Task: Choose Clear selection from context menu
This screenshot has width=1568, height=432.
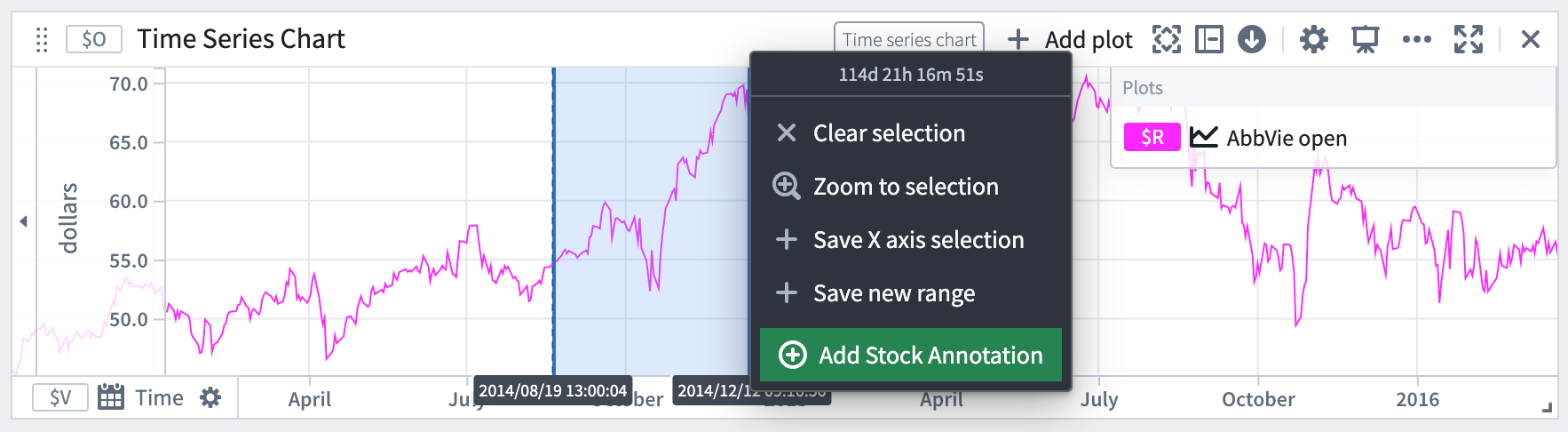Action: (x=888, y=133)
